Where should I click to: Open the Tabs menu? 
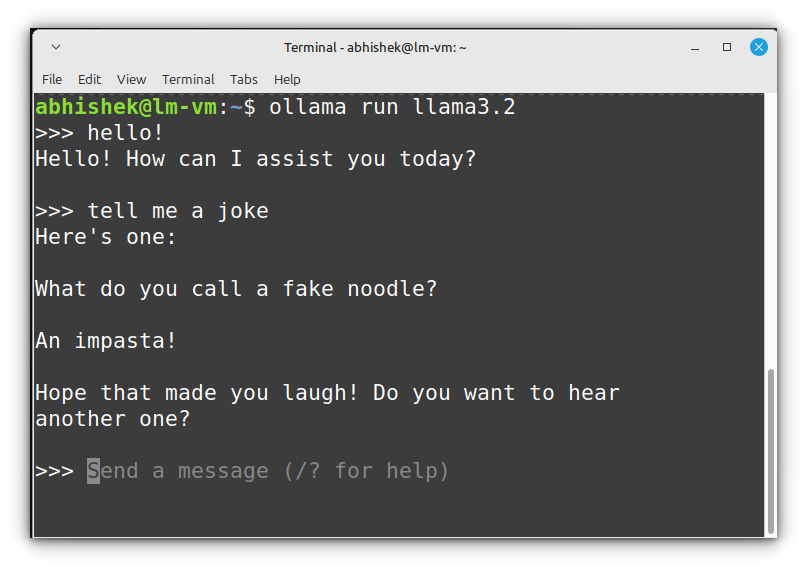tap(244, 79)
